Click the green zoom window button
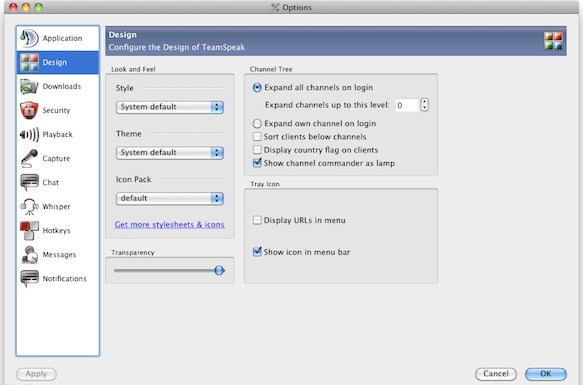 coord(39,7)
